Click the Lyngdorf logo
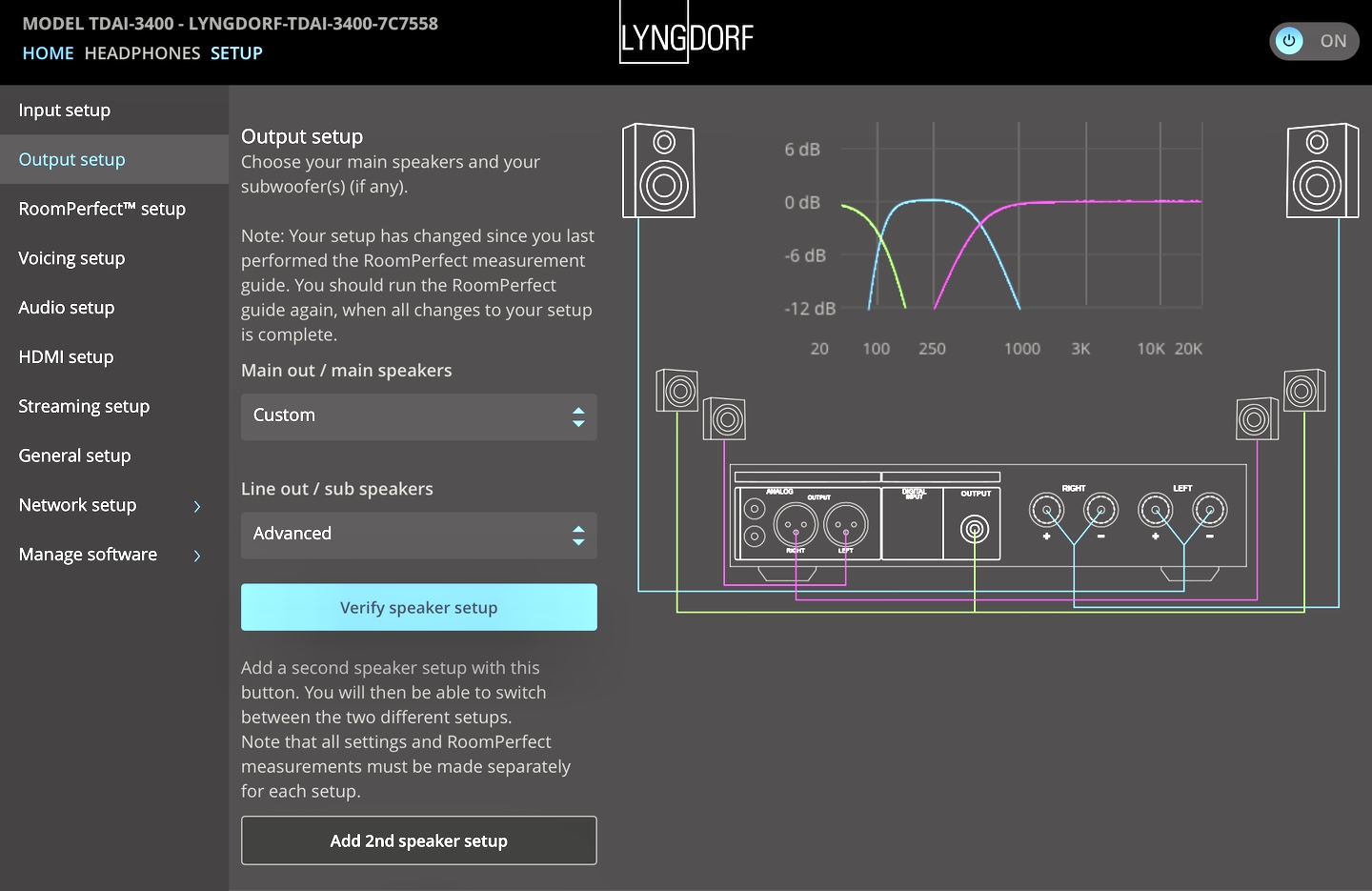The width and height of the screenshot is (1372, 891). [686, 32]
